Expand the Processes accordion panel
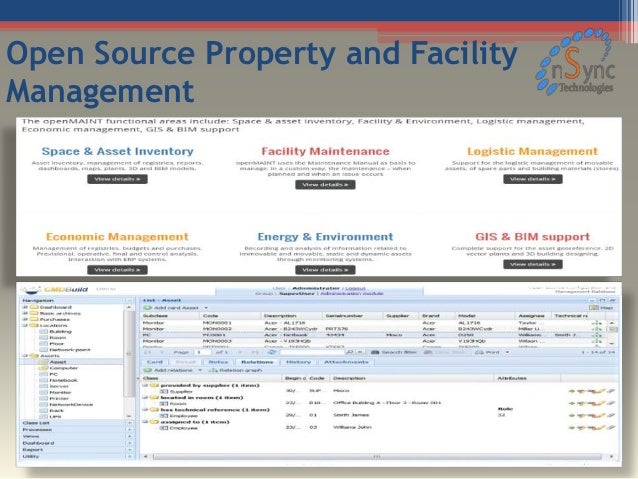The width and height of the screenshot is (638, 479). 130,430
